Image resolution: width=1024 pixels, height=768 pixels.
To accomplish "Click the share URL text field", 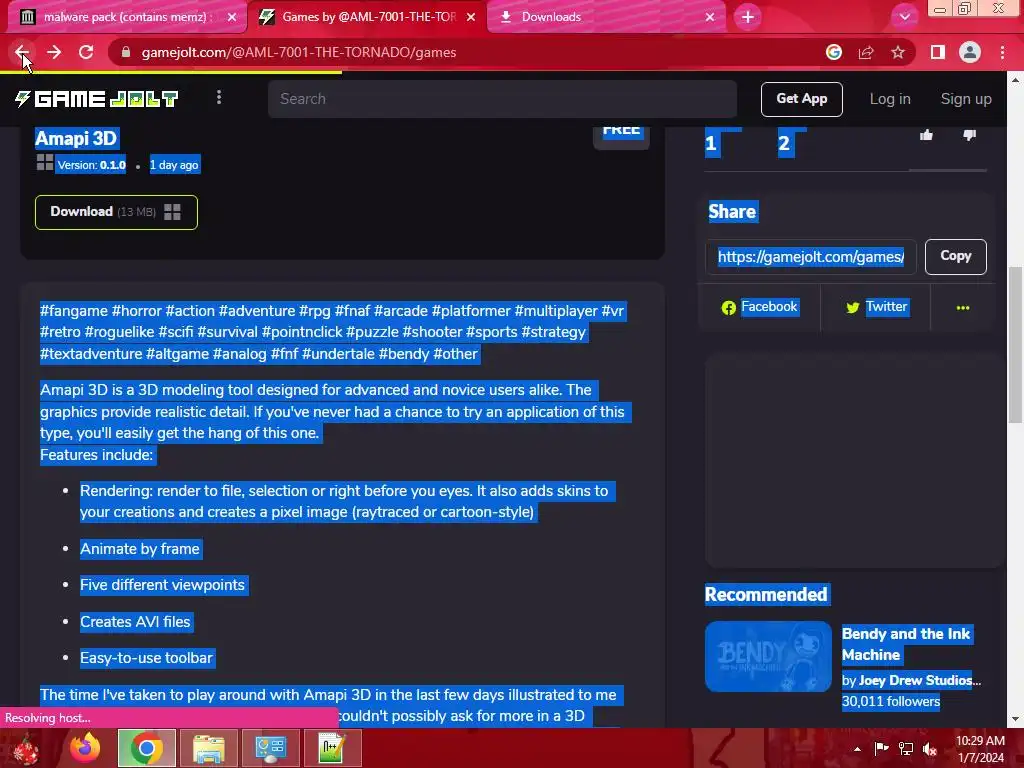I will pos(810,257).
